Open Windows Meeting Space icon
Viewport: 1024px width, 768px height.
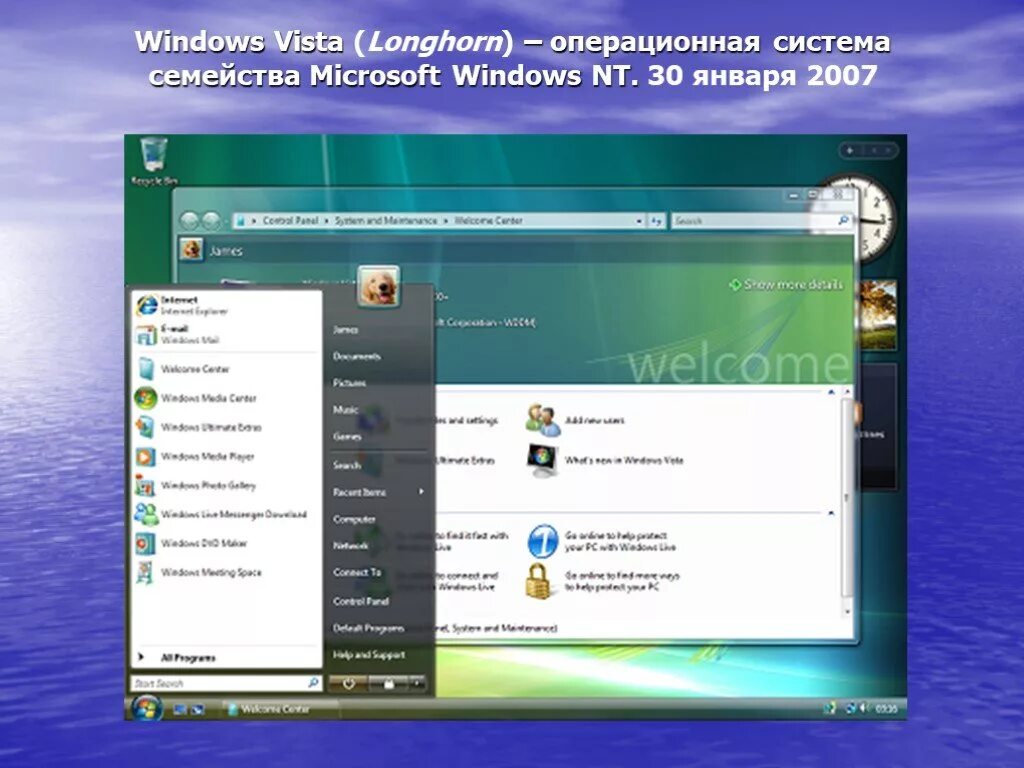[145, 572]
